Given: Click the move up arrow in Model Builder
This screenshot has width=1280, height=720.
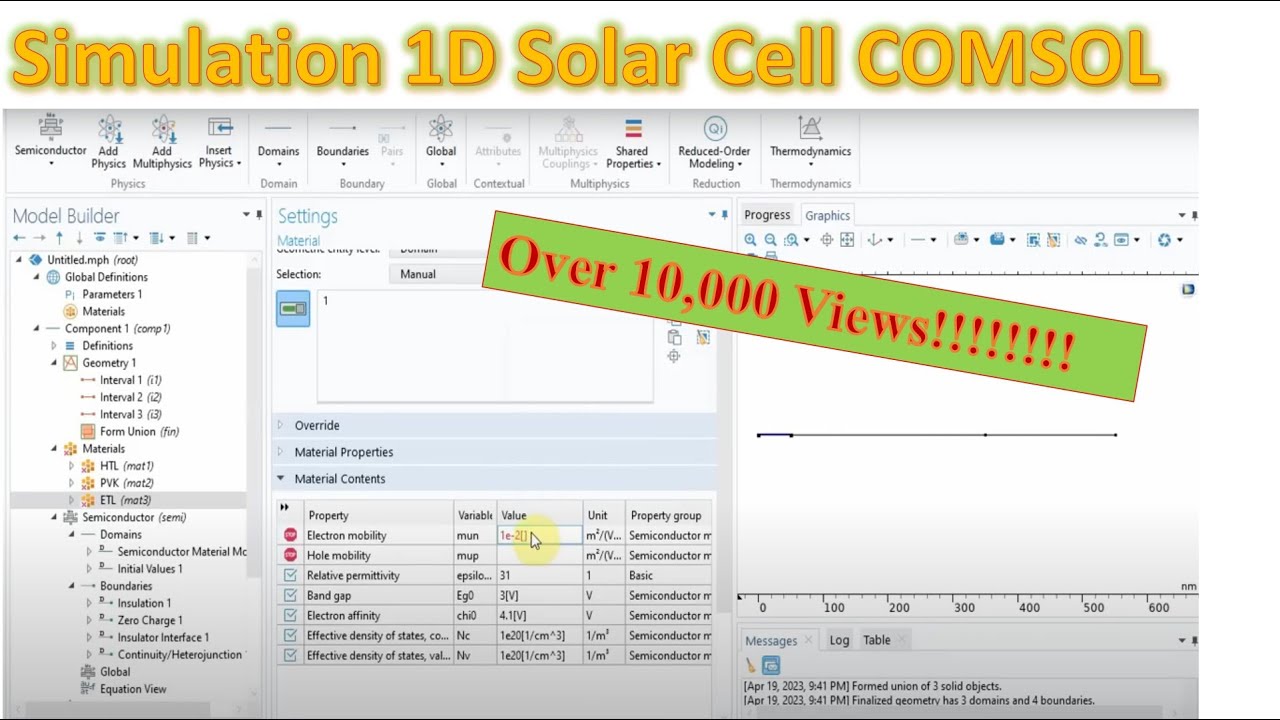Looking at the screenshot, I should pos(59,238).
